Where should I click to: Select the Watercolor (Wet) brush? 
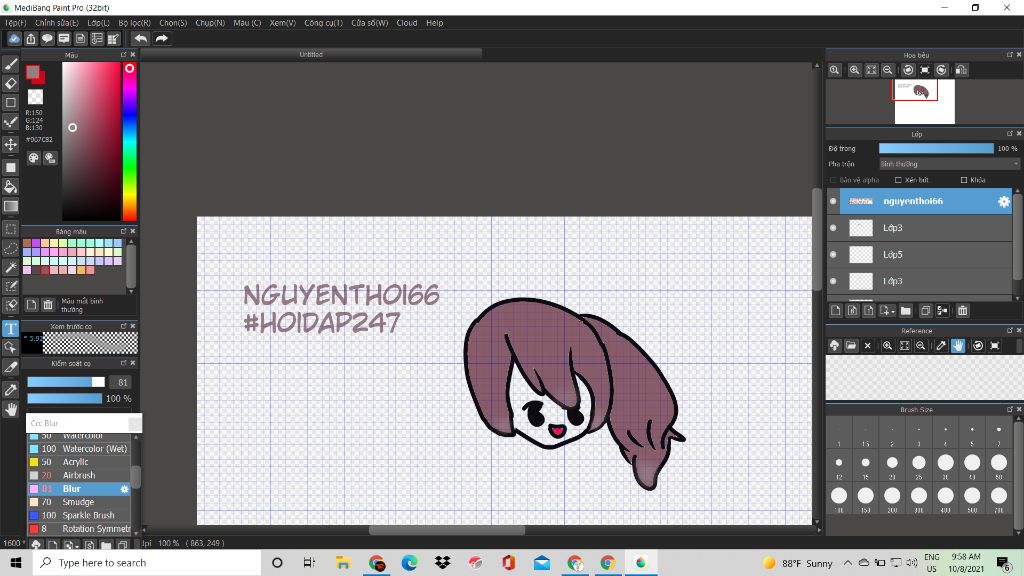(79, 449)
